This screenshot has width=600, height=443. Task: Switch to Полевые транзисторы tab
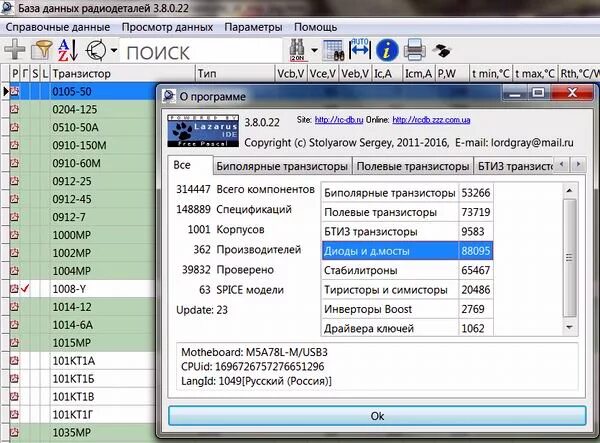click(412, 166)
